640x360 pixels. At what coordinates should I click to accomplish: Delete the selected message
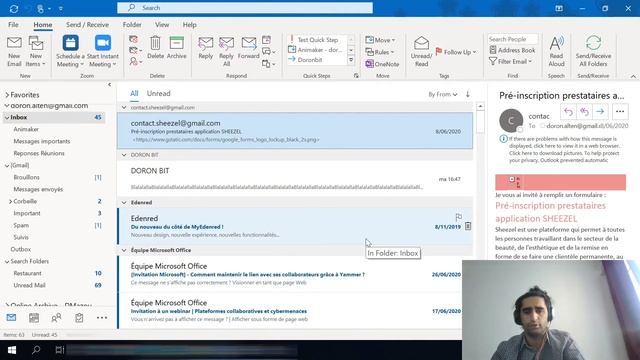click(x=155, y=48)
